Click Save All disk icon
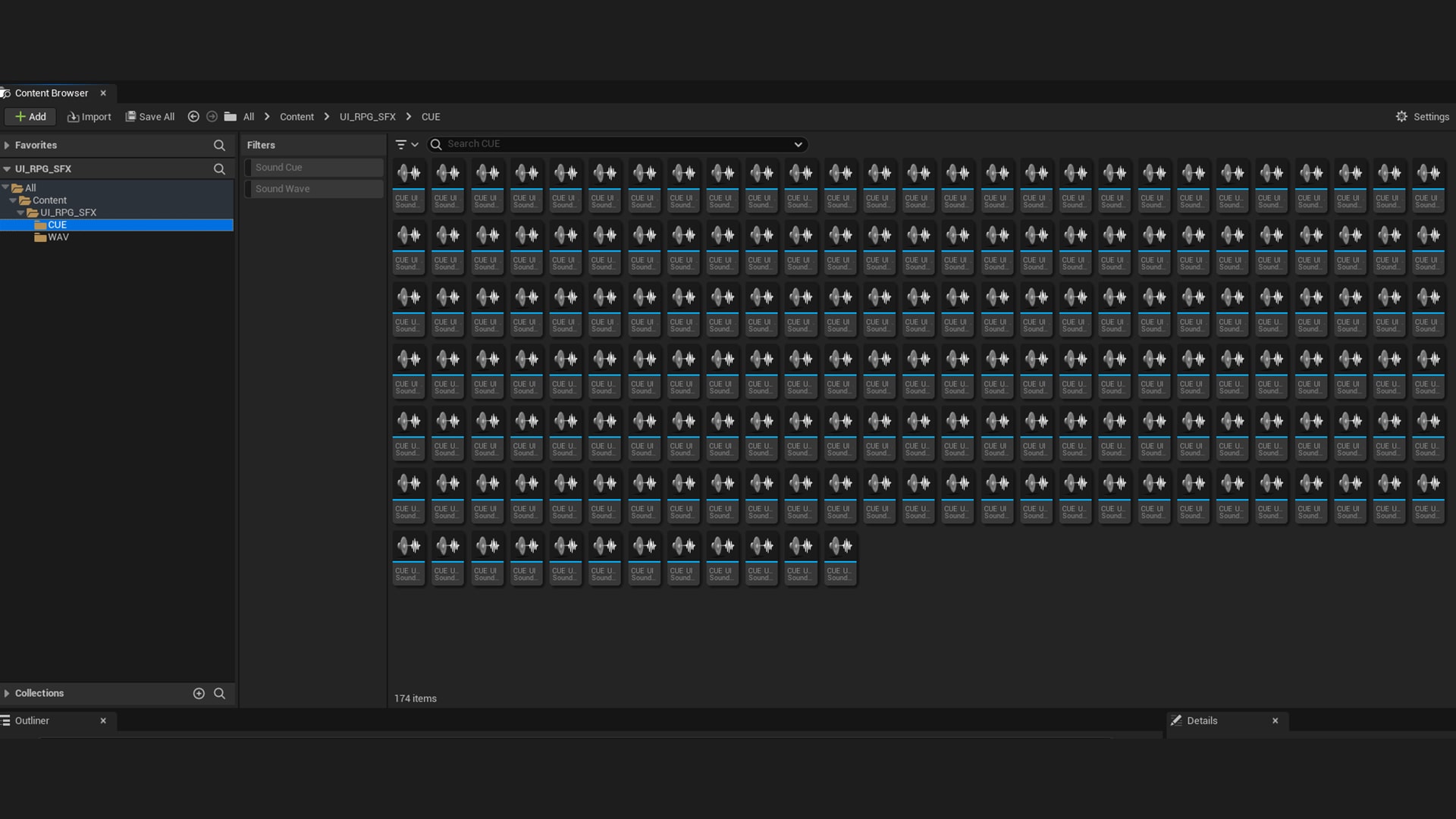This screenshot has height=819, width=1456. coord(149,117)
